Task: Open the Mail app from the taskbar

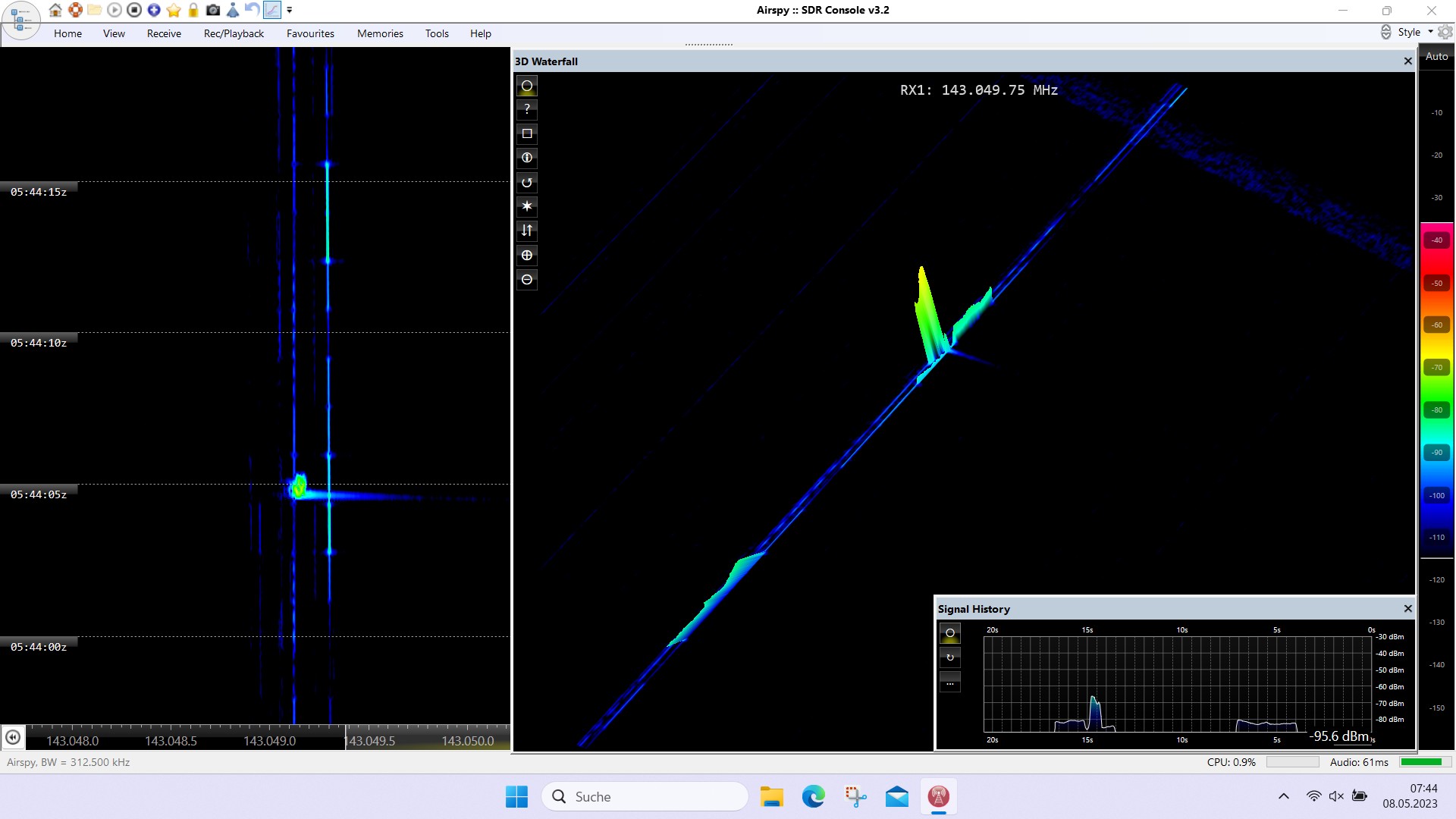Action: (x=897, y=796)
